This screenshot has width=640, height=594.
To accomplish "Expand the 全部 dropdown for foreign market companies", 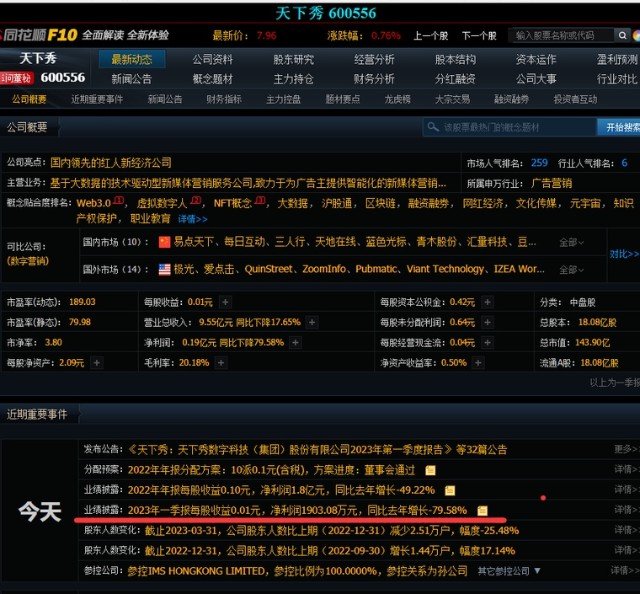I will click(573, 269).
